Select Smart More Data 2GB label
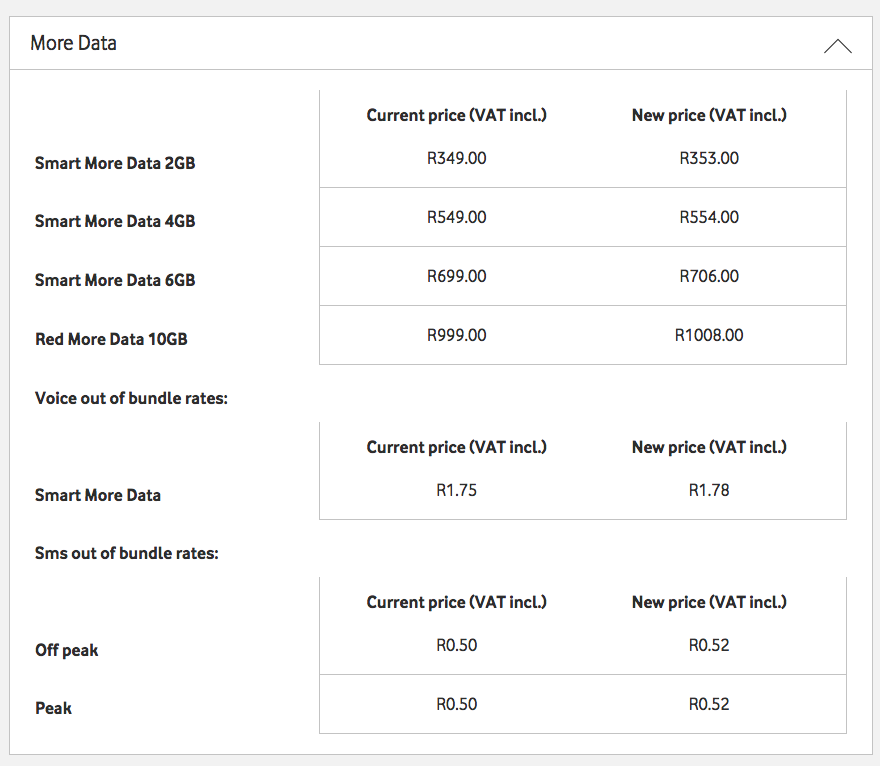Viewport: 880px width, 766px height. click(x=115, y=163)
